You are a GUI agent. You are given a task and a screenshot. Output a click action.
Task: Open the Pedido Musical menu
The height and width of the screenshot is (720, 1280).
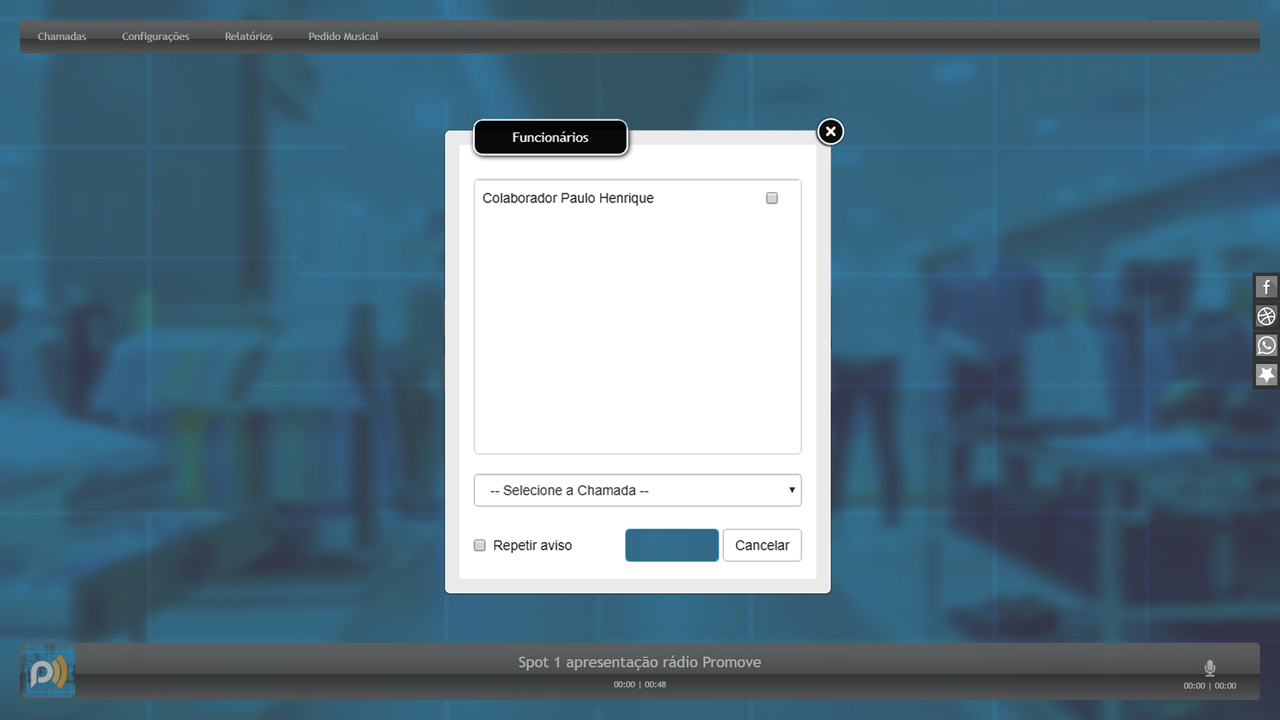343,37
